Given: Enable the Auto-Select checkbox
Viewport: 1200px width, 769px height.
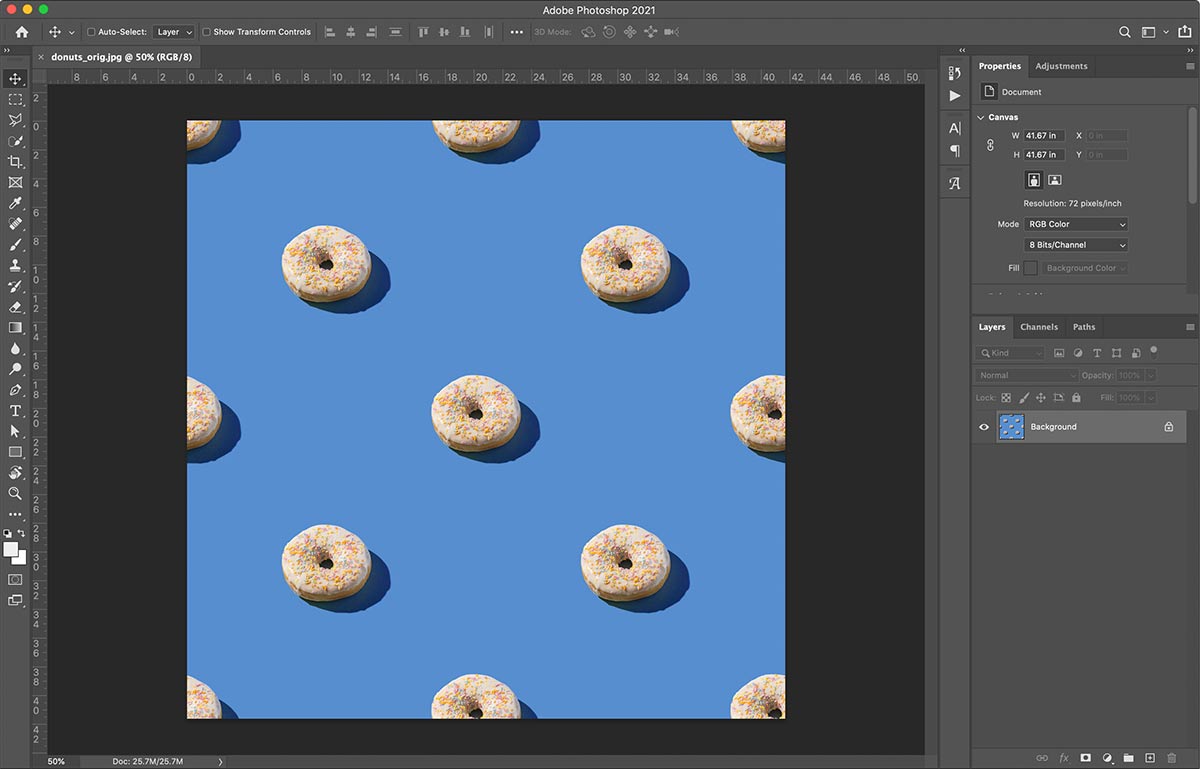Looking at the screenshot, I should (90, 31).
